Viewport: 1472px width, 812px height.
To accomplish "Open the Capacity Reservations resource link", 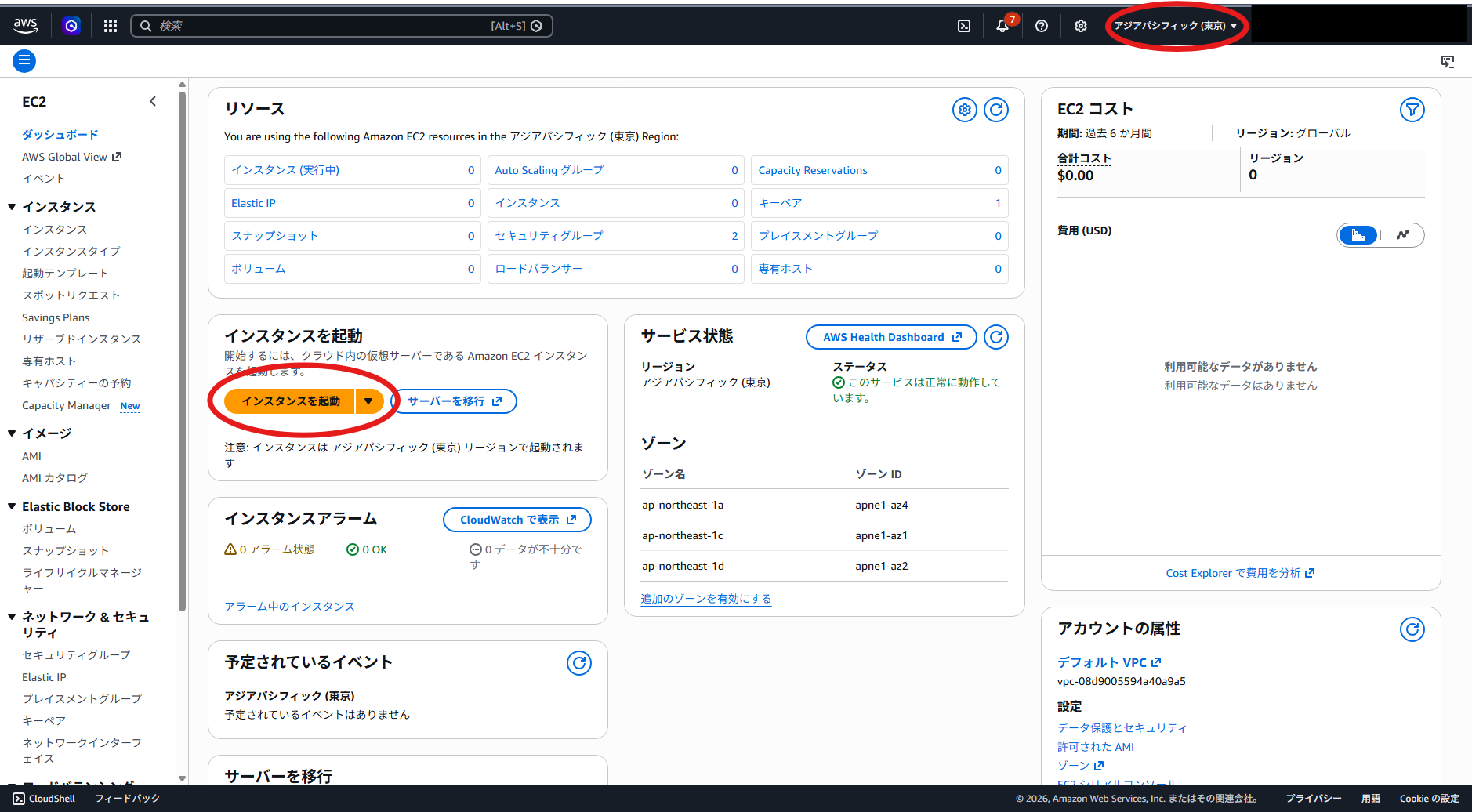I will (813, 170).
